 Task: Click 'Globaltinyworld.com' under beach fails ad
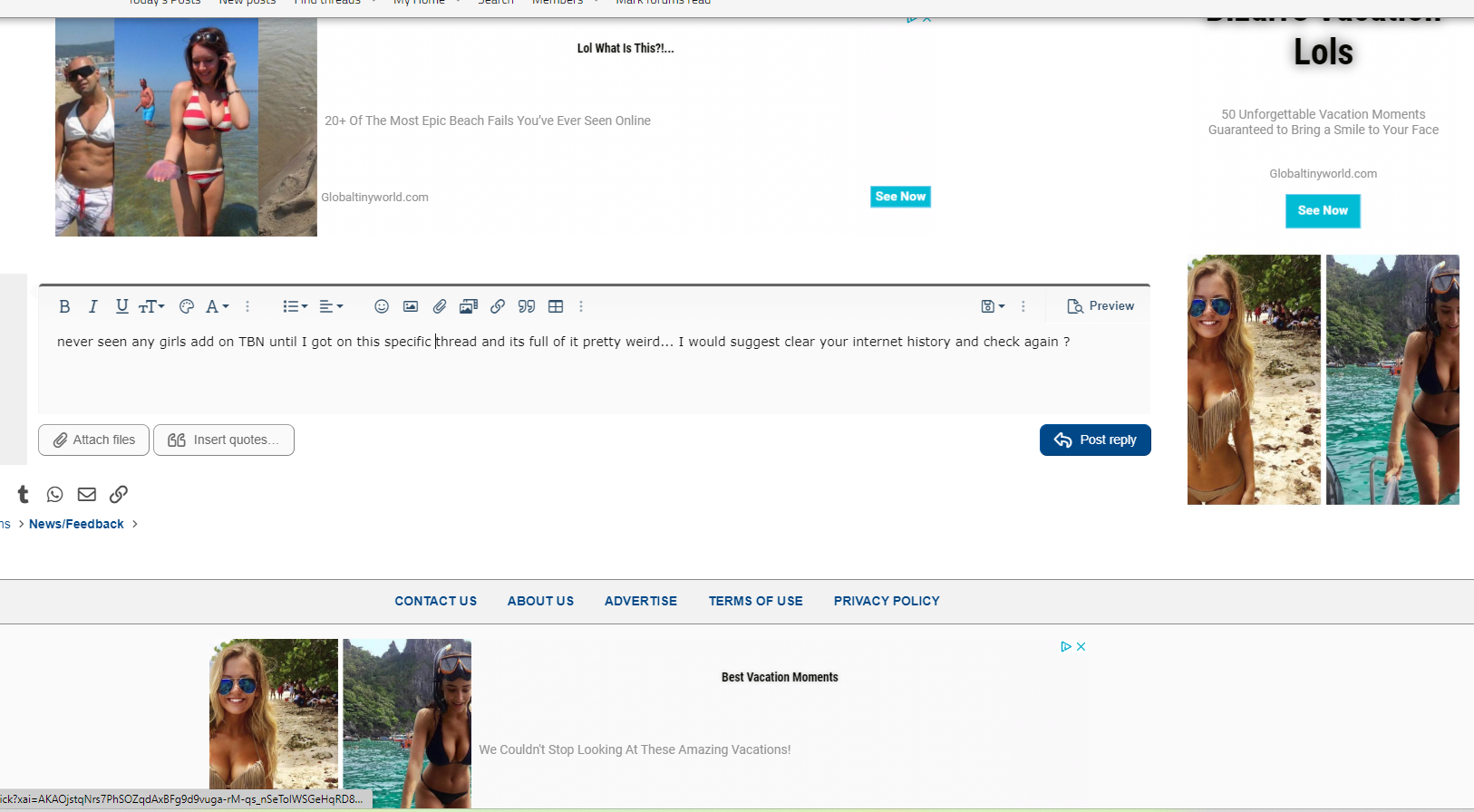tap(374, 197)
